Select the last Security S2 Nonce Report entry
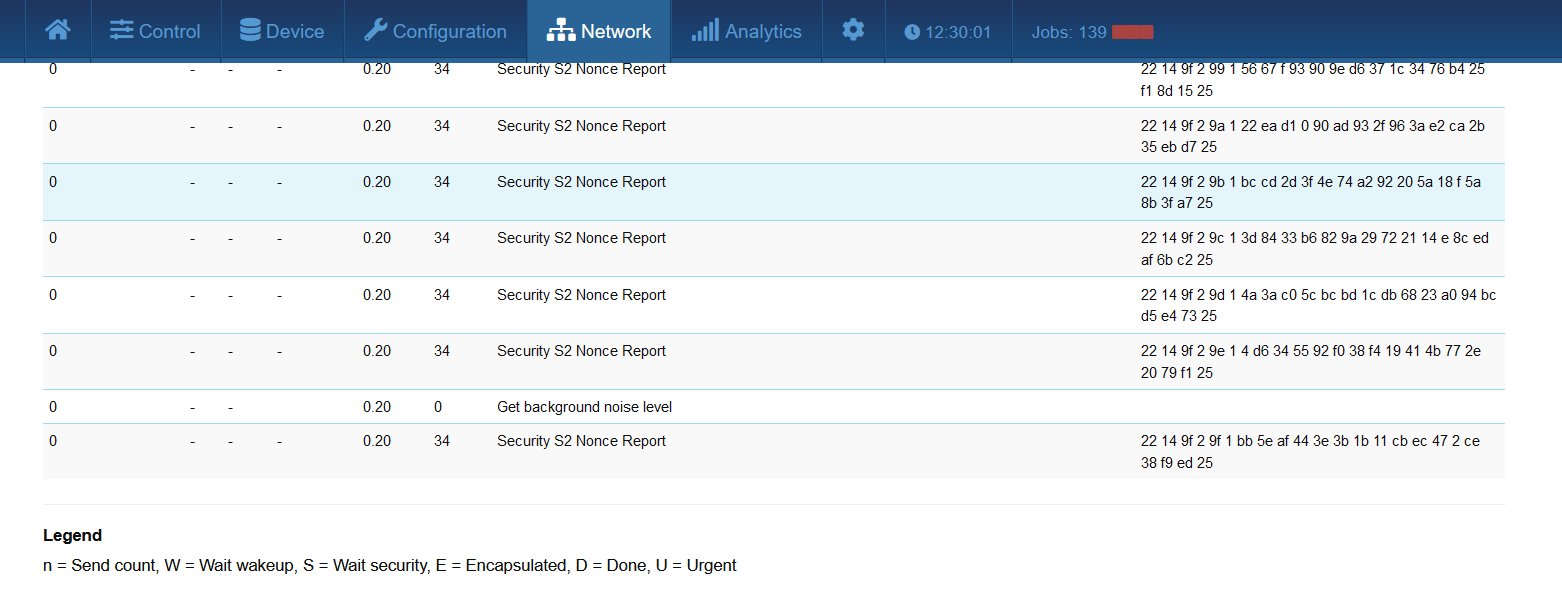Image resolution: width=1562 pixels, height=601 pixels. (x=581, y=441)
